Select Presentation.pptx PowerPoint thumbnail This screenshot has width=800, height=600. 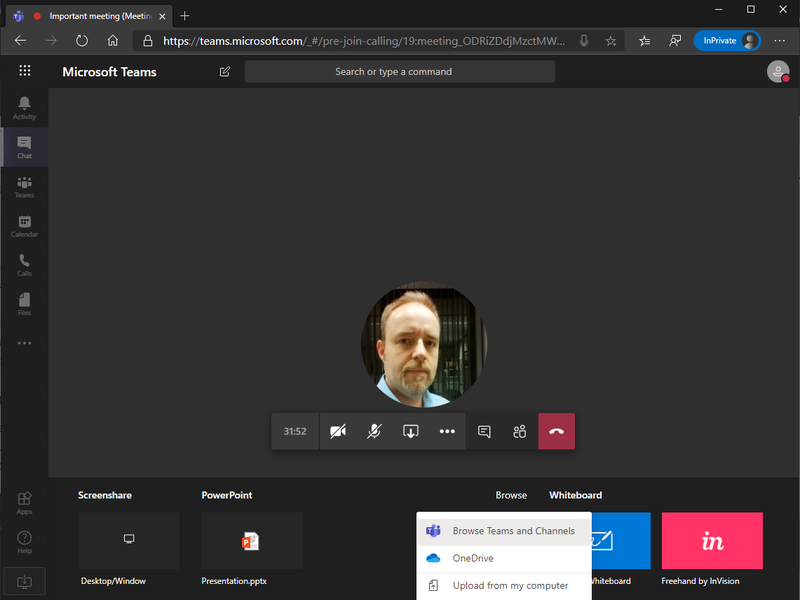pos(252,541)
